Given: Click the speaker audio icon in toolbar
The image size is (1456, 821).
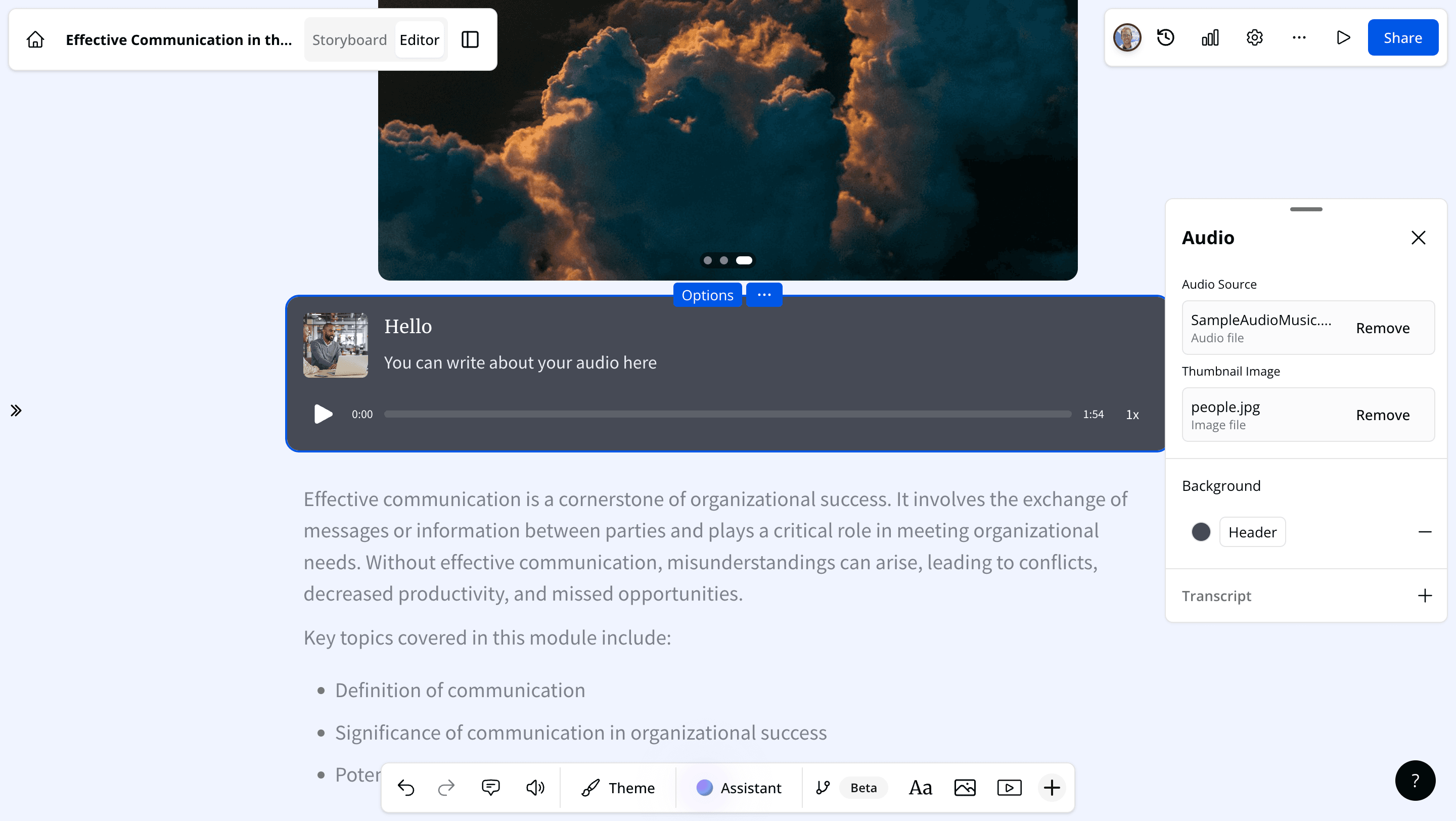Looking at the screenshot, I should (535, 788).
